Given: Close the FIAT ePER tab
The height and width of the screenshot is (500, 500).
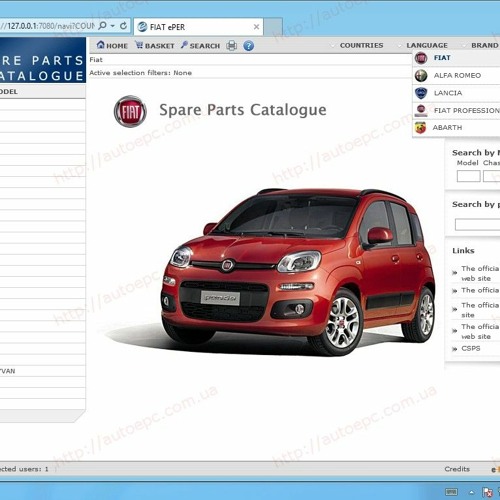Looking at the screenshot, I should (x=256, y=27).
